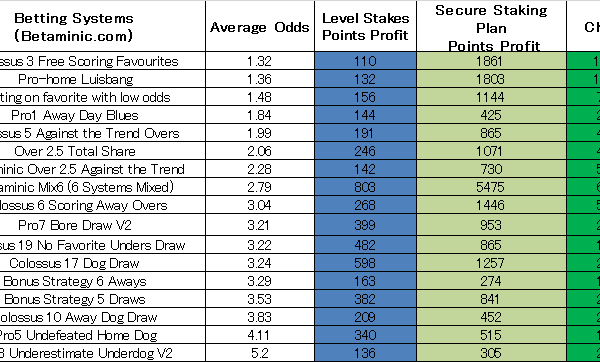Click the Over 2.5 Total Share cell

tap(103, 151)
